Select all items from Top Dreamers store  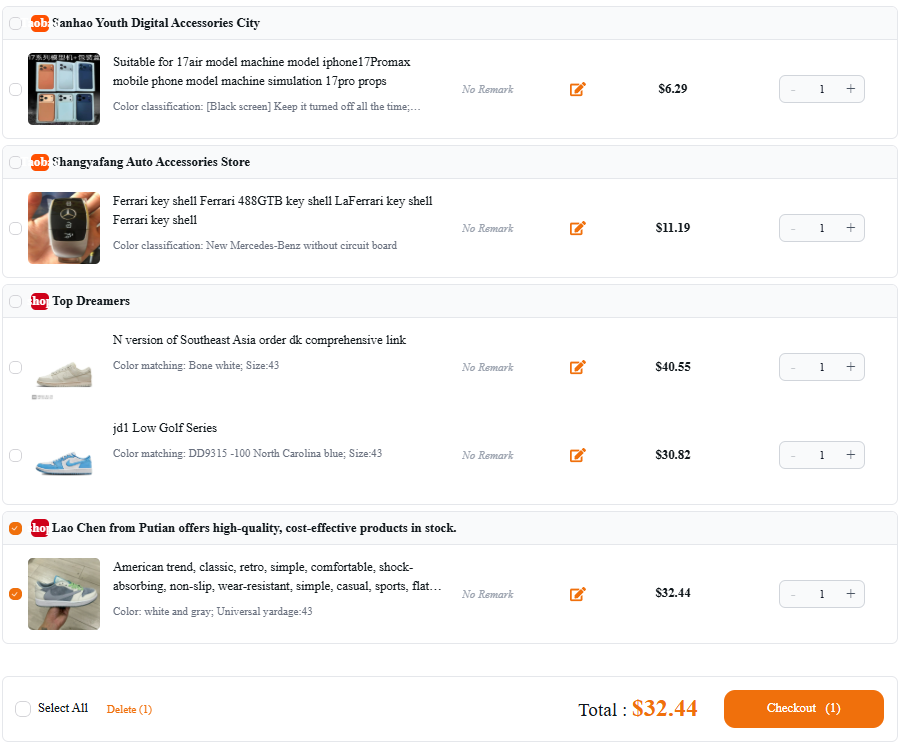(x=16, y=301)
